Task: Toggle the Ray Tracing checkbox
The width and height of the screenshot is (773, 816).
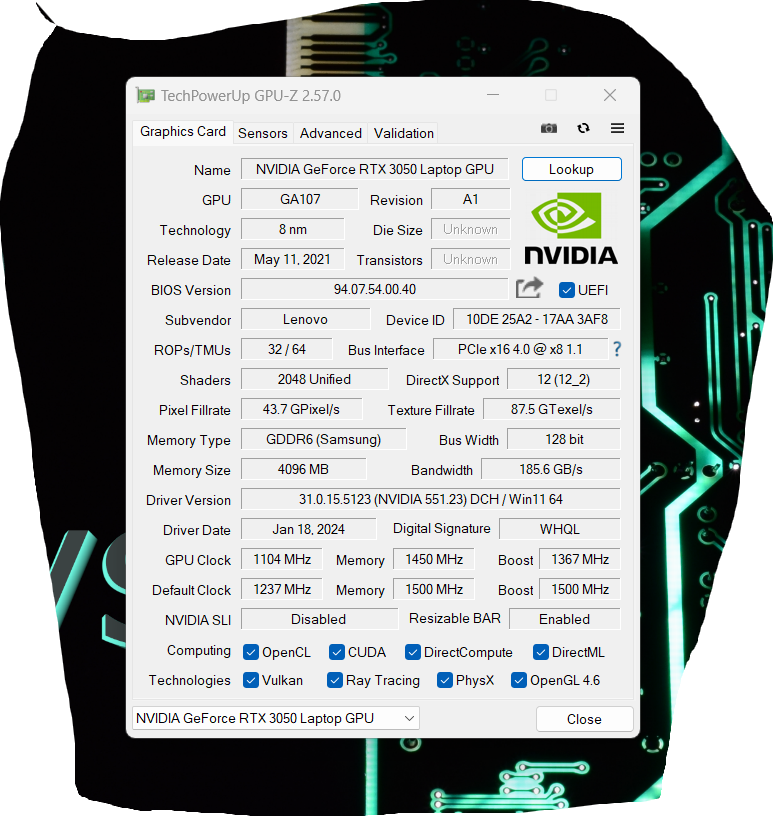Action: pyautogui.click(x=335, y=680)
